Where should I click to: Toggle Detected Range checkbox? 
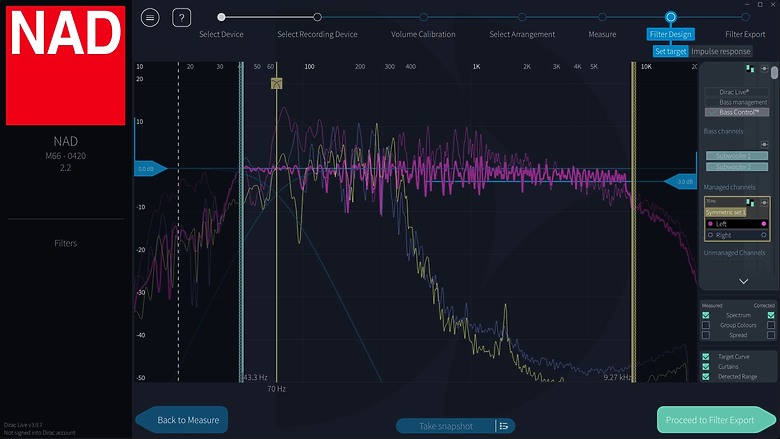(x=706, y=377)
